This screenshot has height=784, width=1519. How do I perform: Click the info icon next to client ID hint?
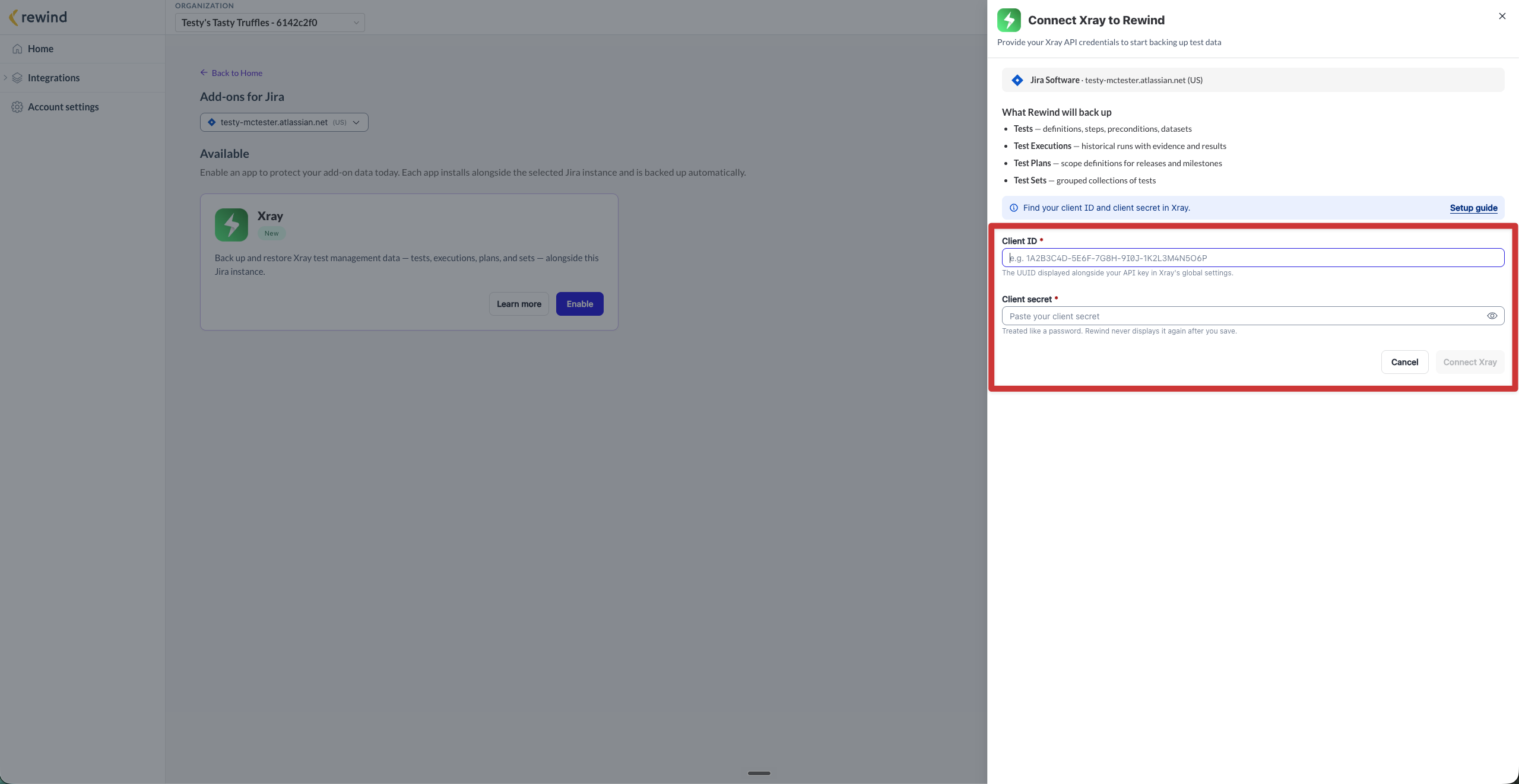pyautogui.click(x=1013, y=208)
